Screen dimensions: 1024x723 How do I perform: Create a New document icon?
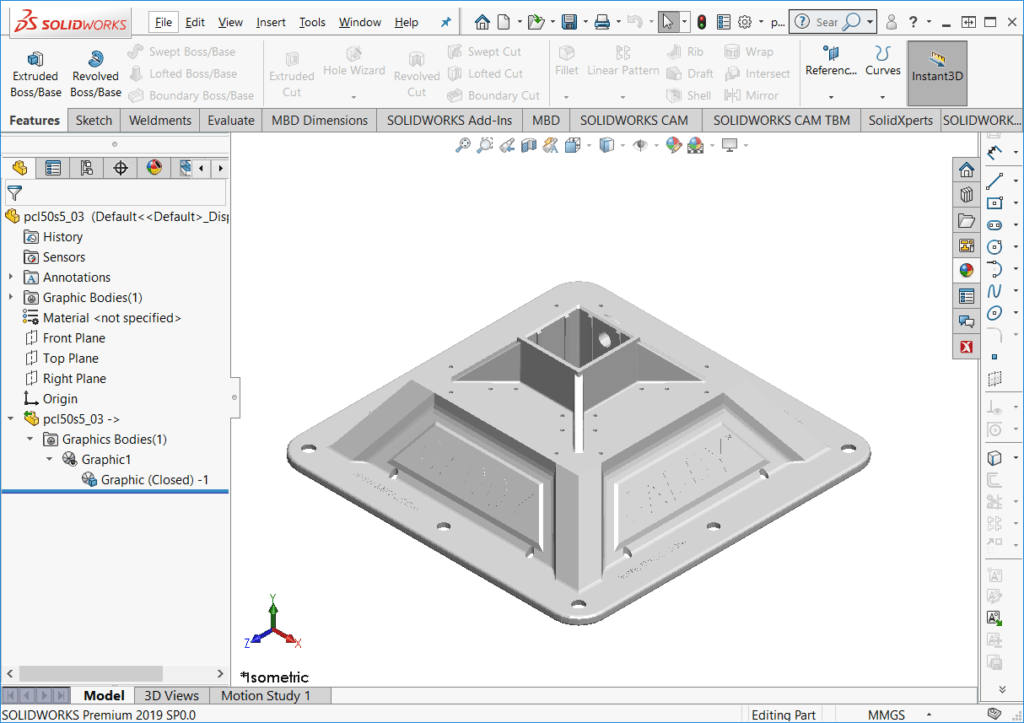pyautogui.click(x=504, y=22)
